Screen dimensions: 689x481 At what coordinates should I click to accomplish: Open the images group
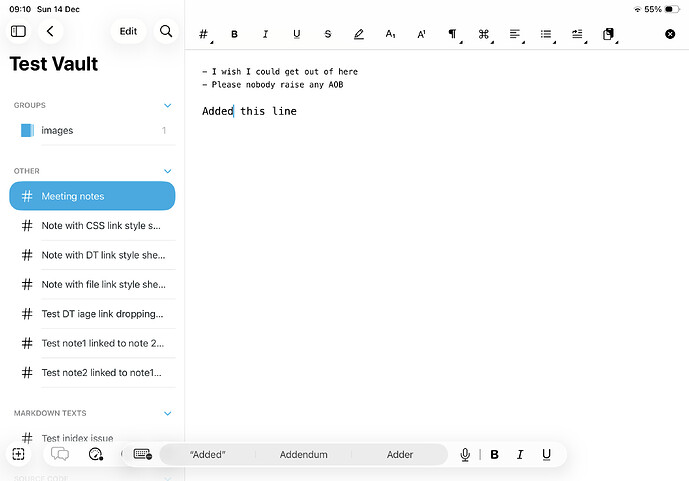pos(57,130)
